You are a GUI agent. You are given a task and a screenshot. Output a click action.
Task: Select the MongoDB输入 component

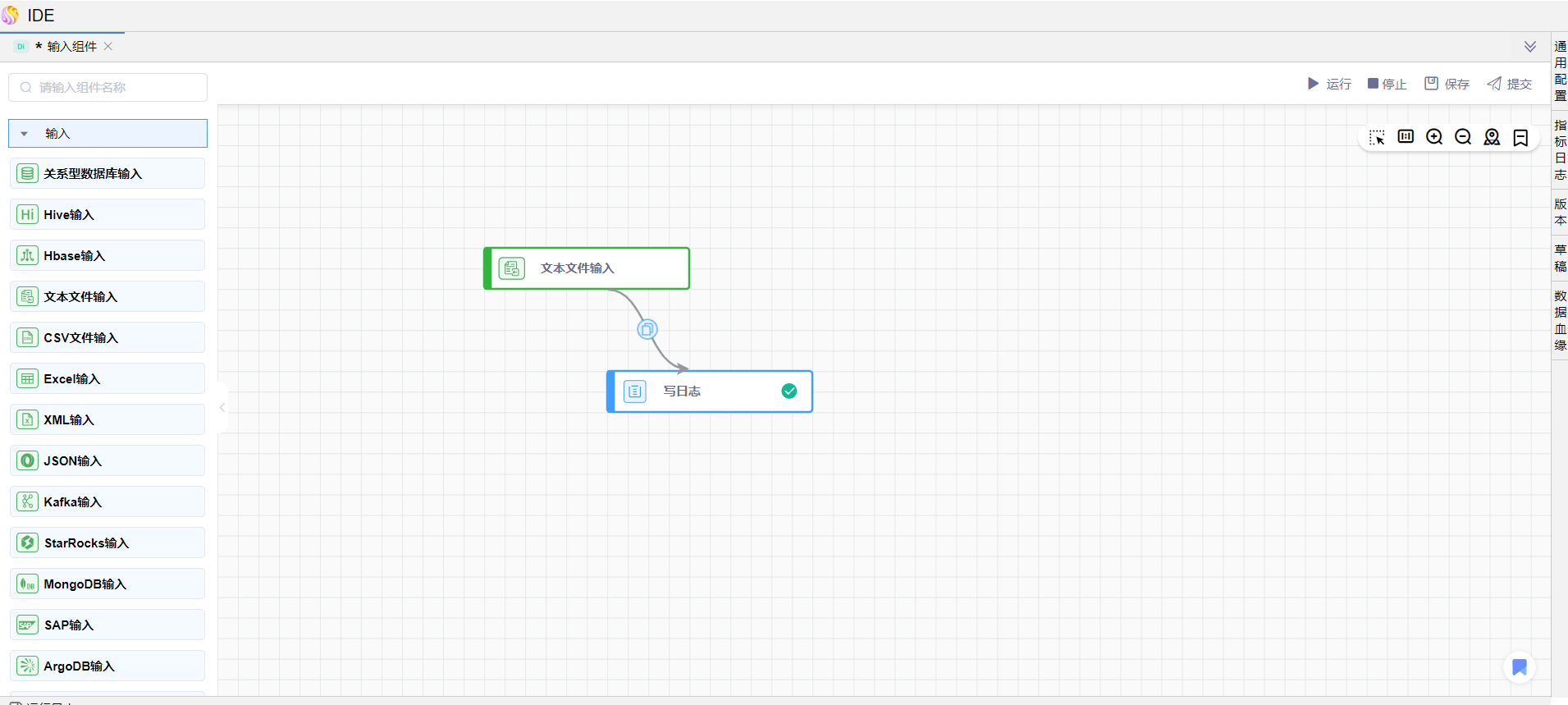coord(107,584)
